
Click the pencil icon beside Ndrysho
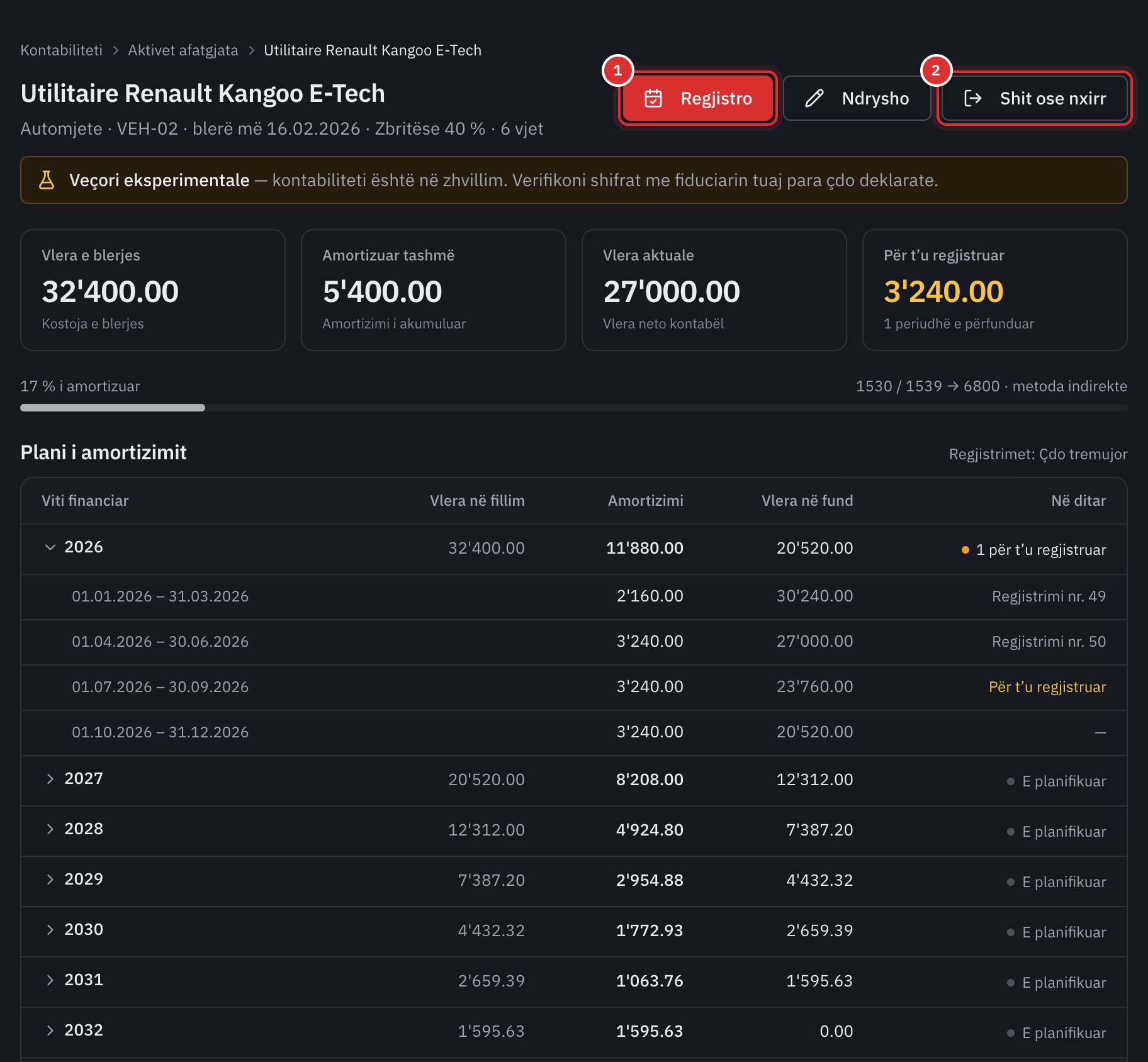pyautogui.click(x=814, y=98)
